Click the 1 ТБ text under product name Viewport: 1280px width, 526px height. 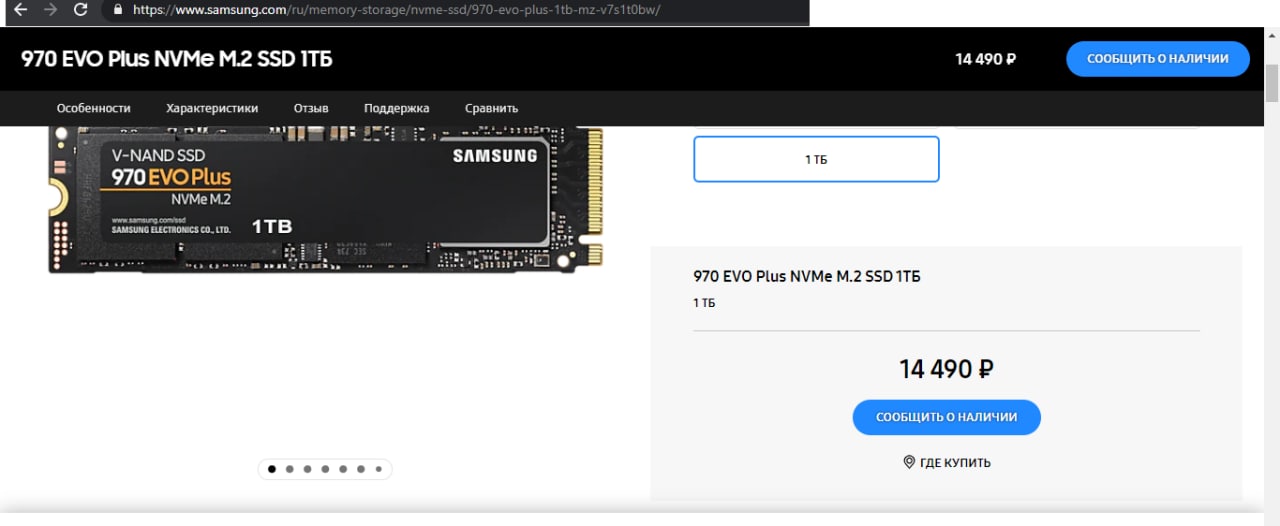point(704,303)
